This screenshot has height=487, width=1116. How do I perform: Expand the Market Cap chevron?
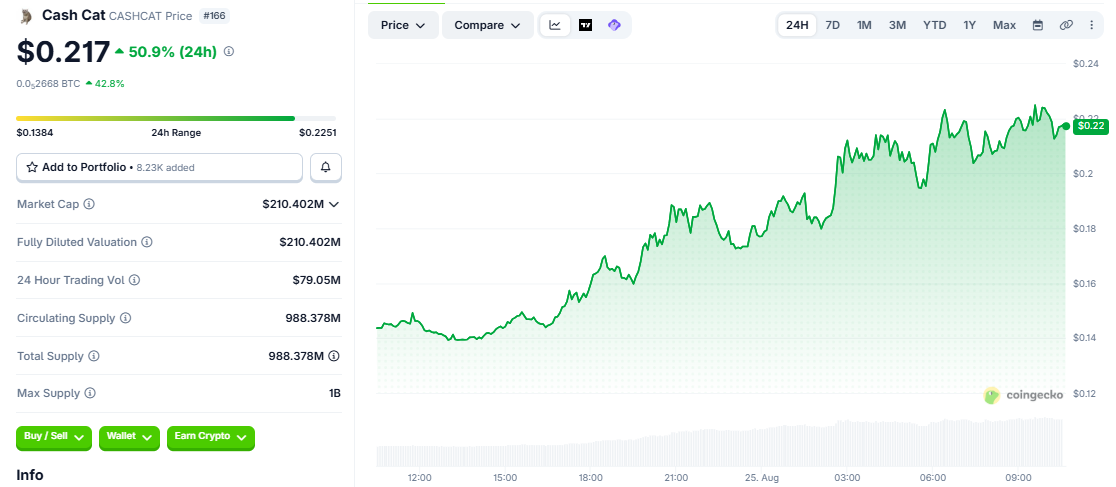[x=334, y=204]
